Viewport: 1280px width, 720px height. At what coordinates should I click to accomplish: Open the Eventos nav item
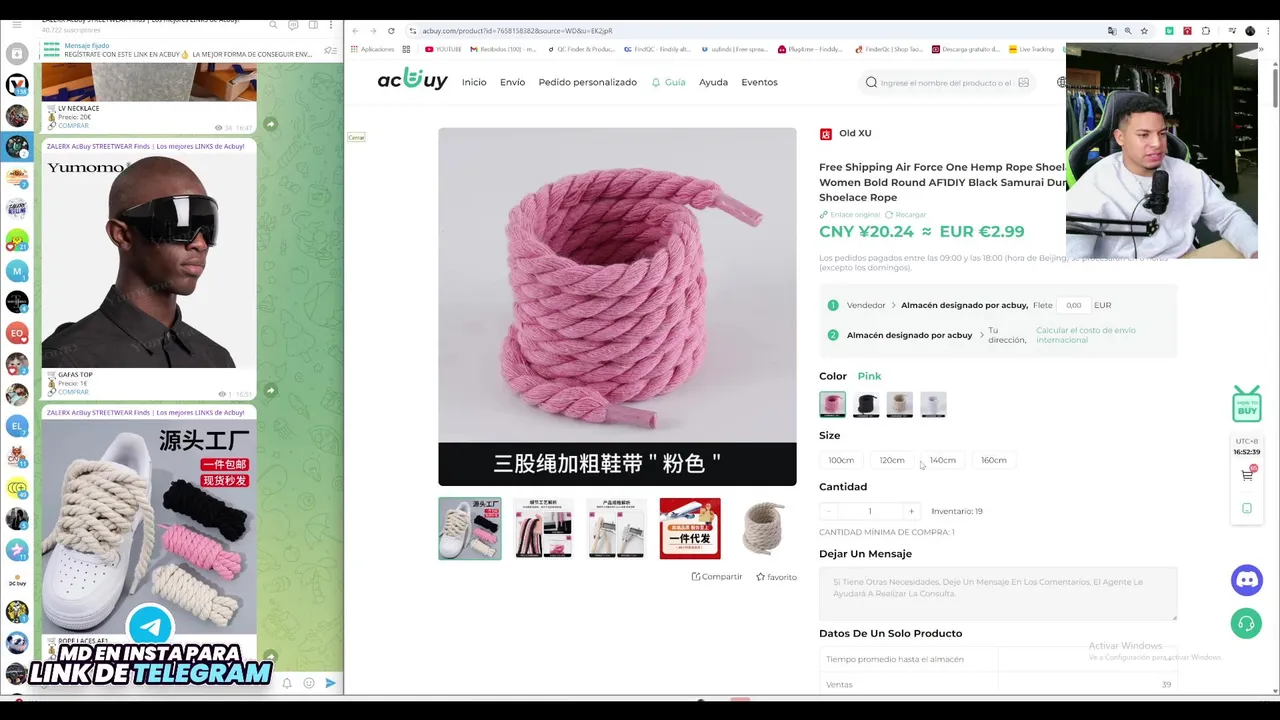click(x=759, y=82)
